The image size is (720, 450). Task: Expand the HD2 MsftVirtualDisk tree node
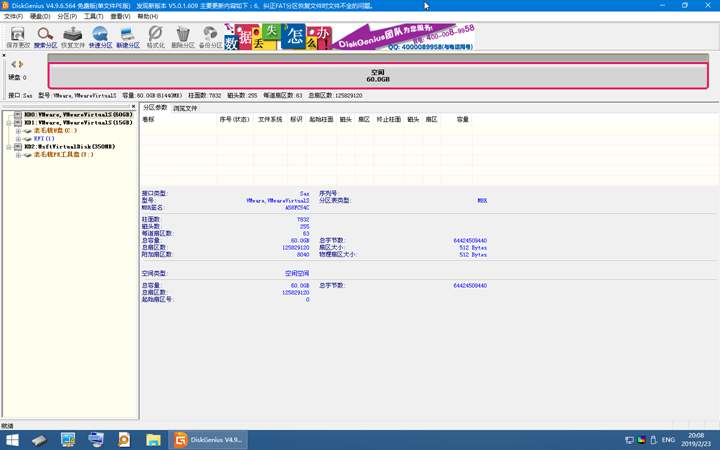pyautogui.click(x=10, y=146)
